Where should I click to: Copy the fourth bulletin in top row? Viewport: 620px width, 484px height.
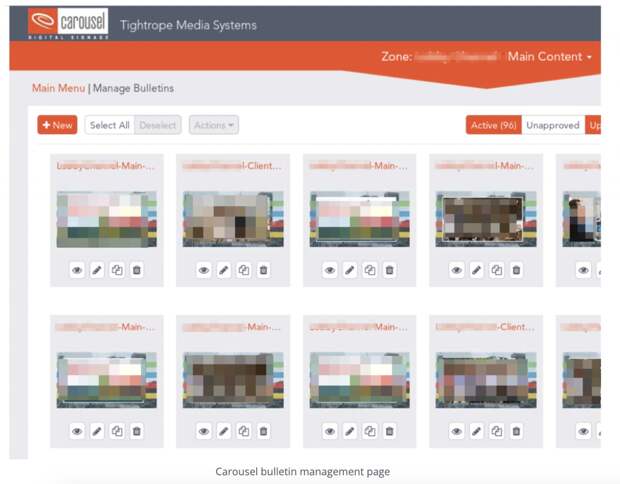(x=497, y=270)
